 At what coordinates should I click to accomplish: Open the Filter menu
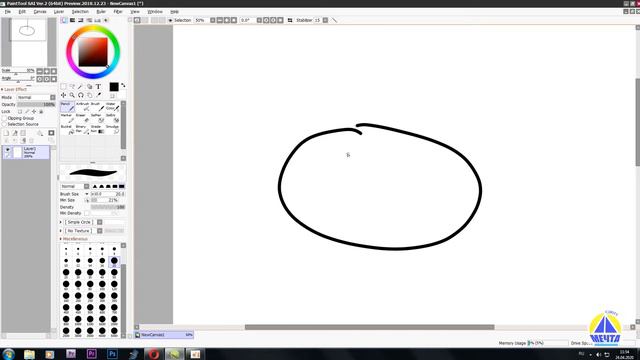tap(118, 12)
